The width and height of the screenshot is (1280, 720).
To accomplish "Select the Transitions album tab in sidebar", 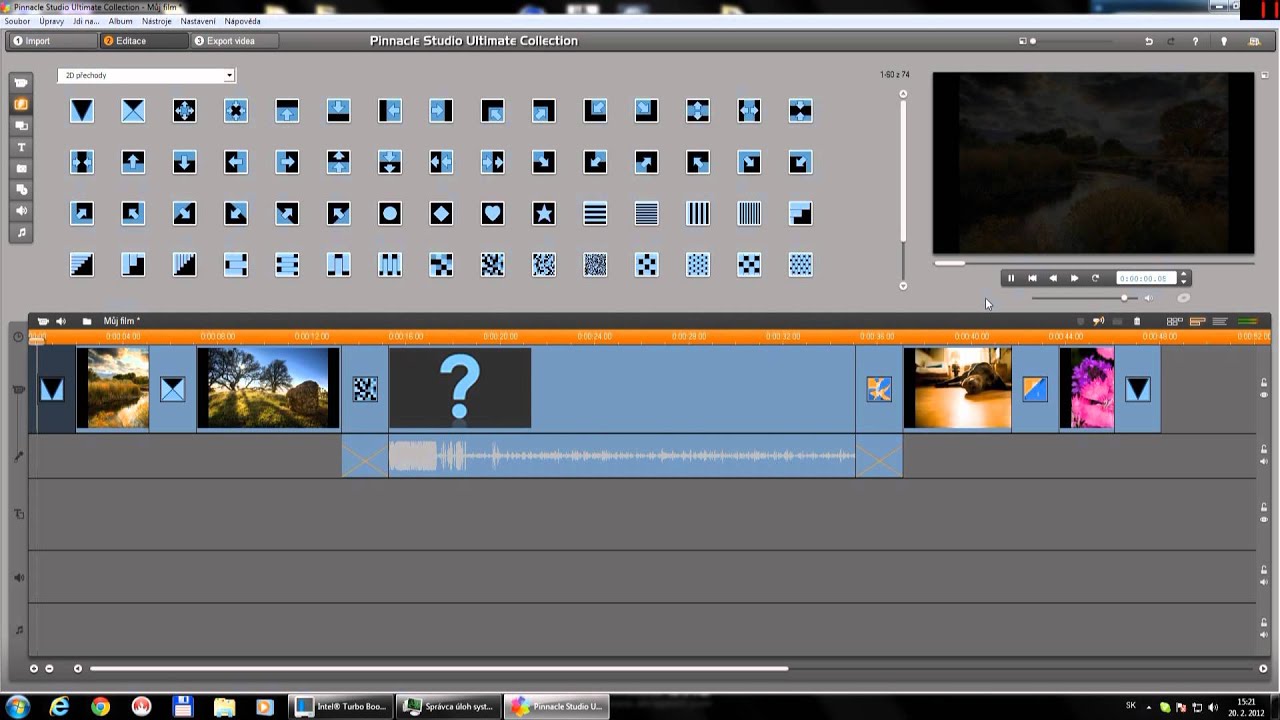I will [x=21, y=104].
